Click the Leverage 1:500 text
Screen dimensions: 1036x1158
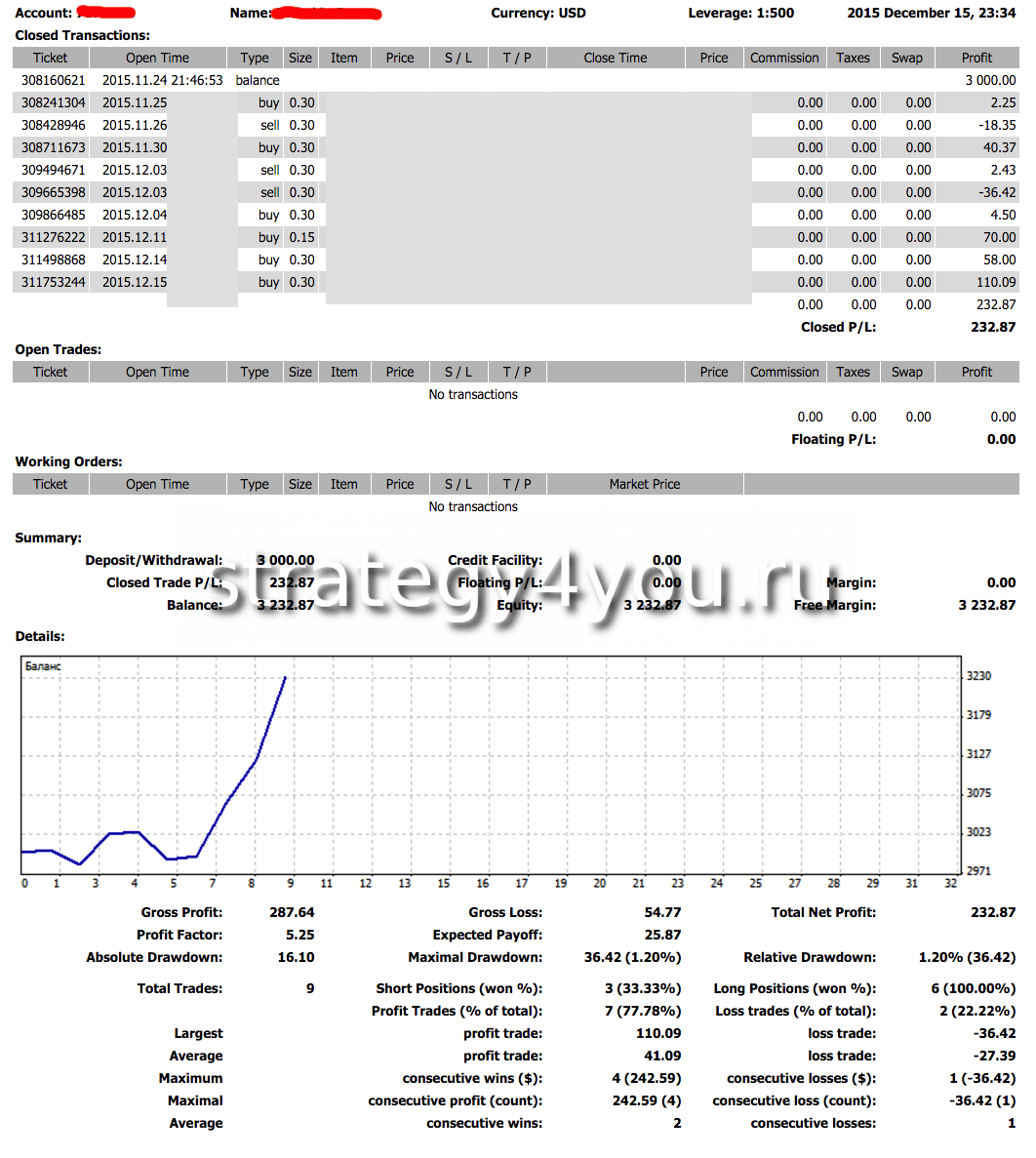pyautogui.click(x=740, y=13)
